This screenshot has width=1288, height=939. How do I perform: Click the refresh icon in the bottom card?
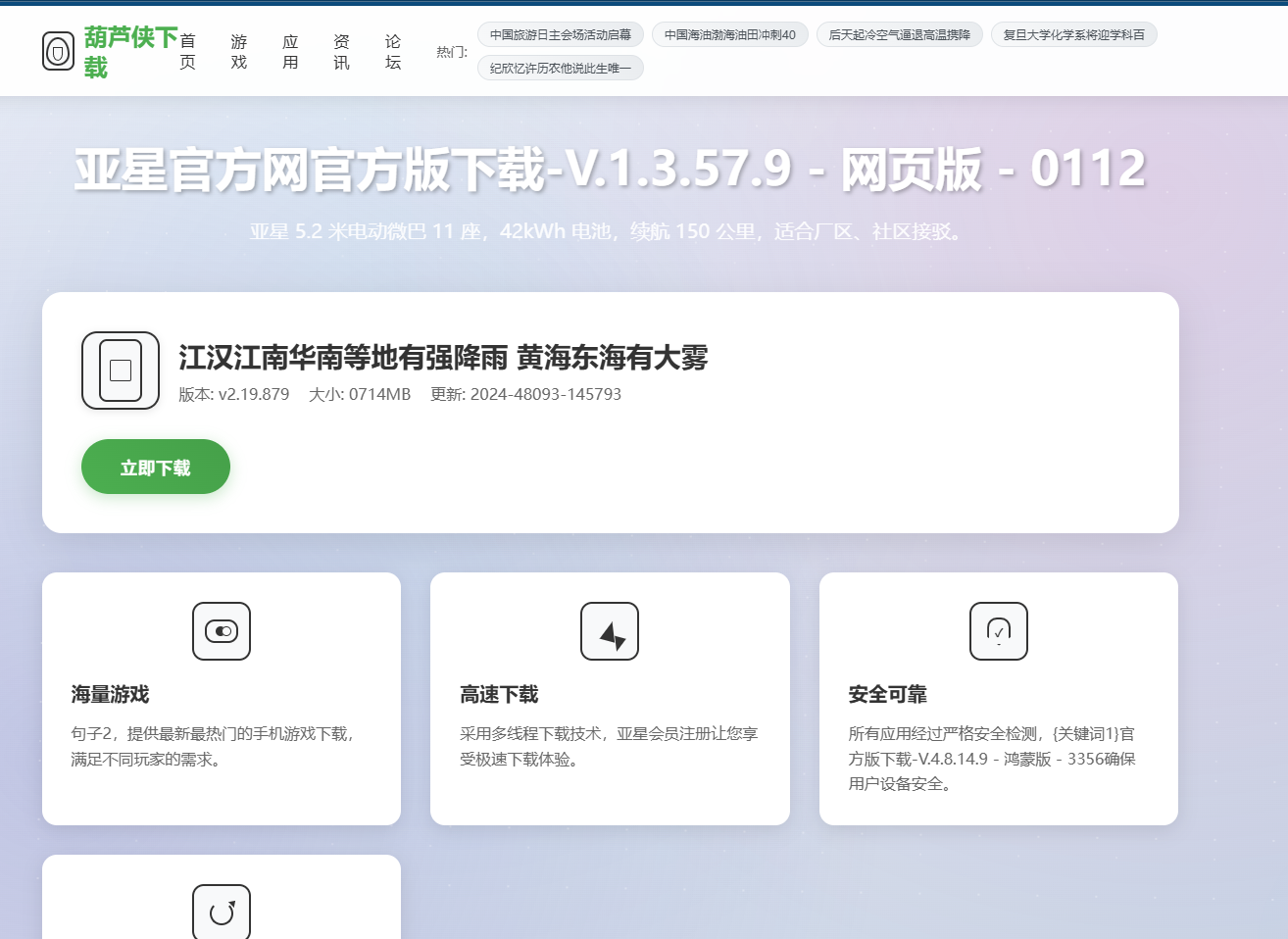(222, 913)
